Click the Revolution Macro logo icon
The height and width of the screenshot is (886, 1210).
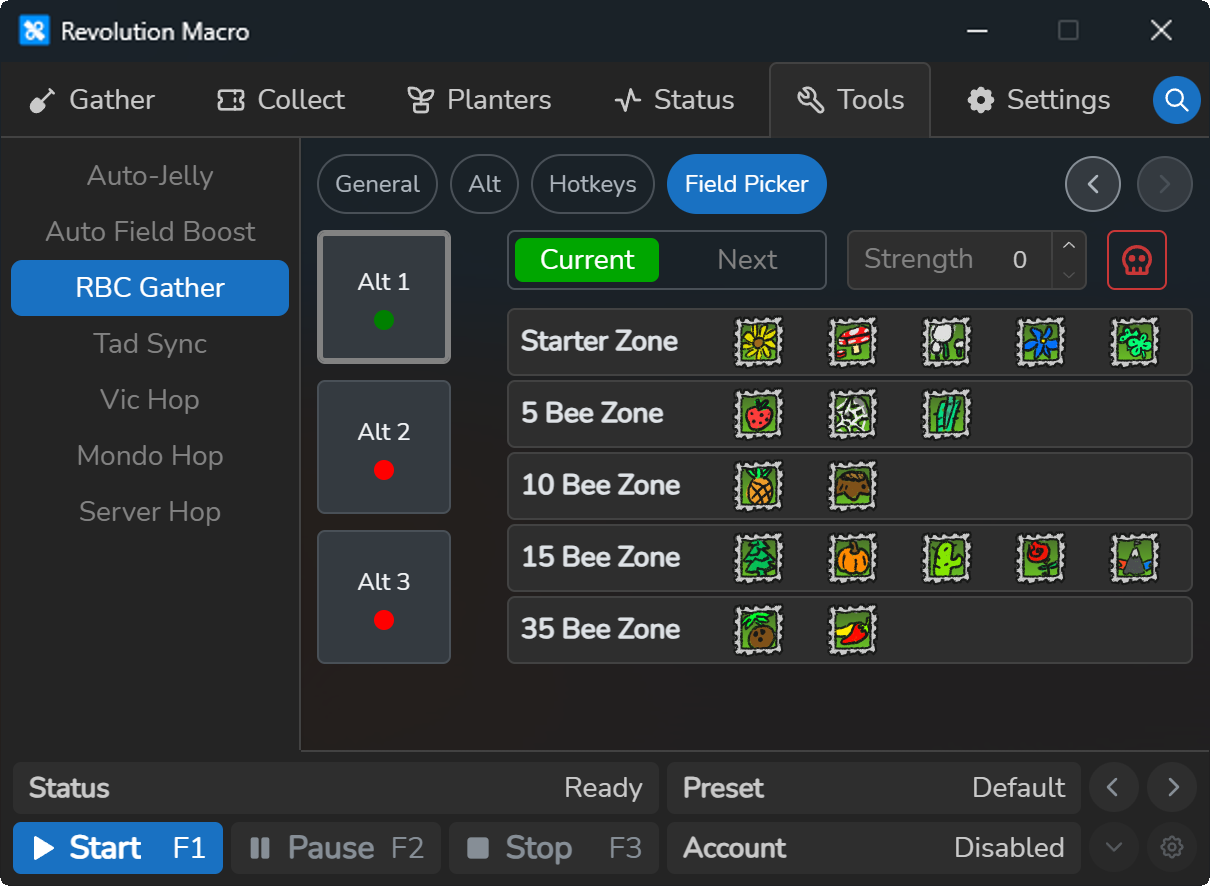pyautogui.click(x=34, y=31)
